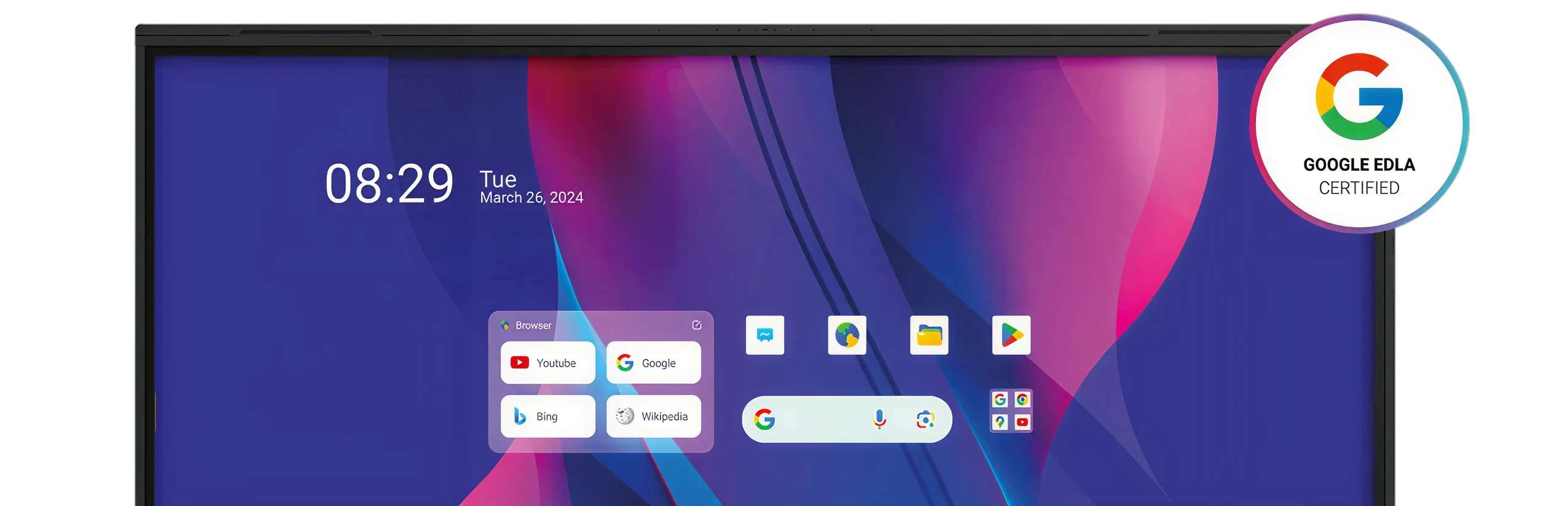Open the Google Play Store app
Image resolution: width=1568 pixels, height=506 pixels.
tap(1011, 335)
